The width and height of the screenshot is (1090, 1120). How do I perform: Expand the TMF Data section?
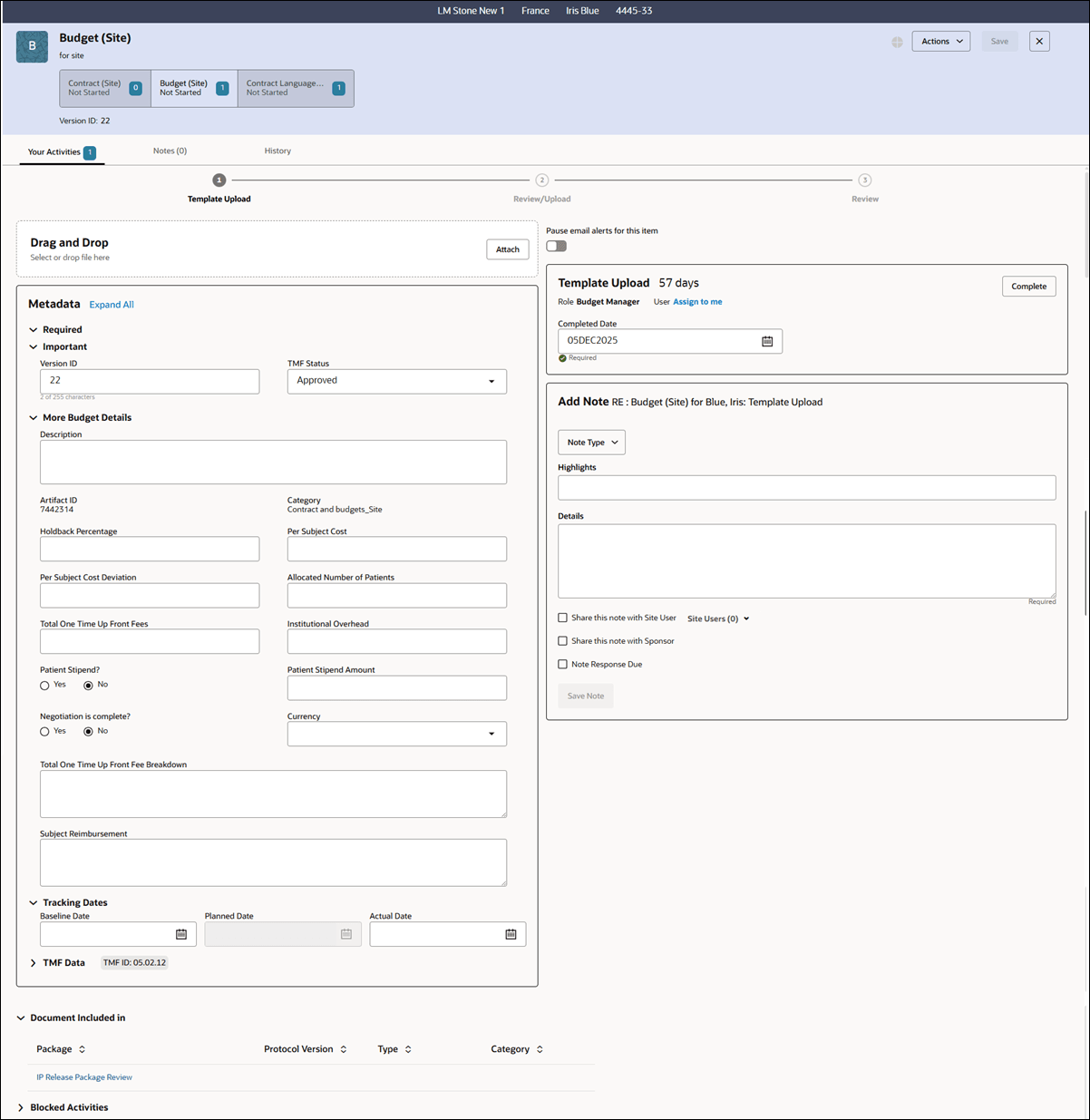34,962
